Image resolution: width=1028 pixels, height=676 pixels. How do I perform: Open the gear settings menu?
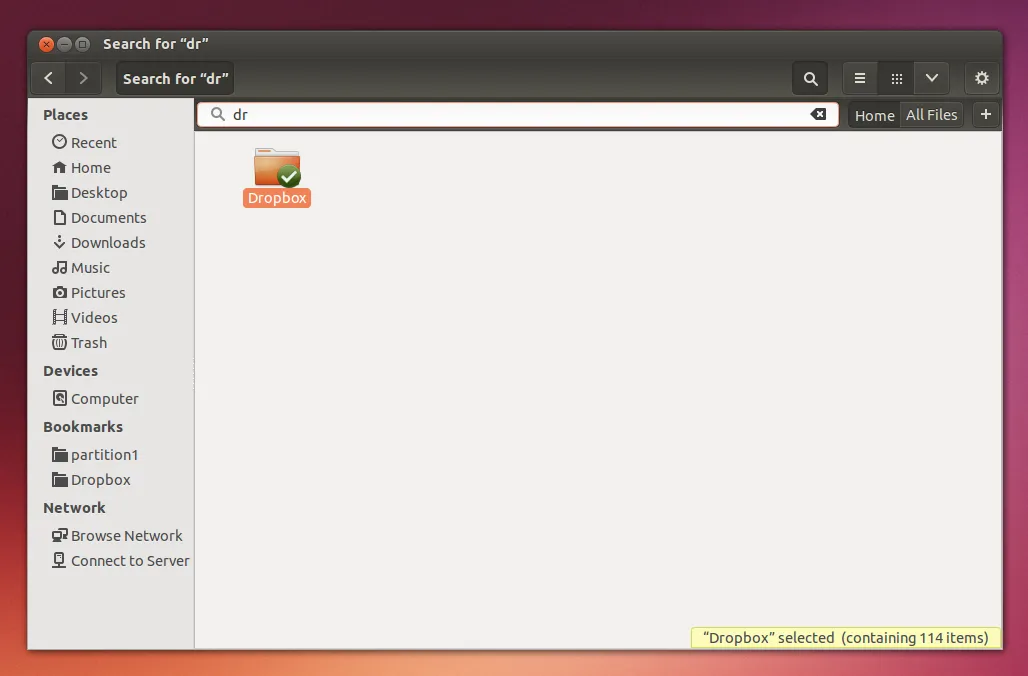click(x=981, y=78)
